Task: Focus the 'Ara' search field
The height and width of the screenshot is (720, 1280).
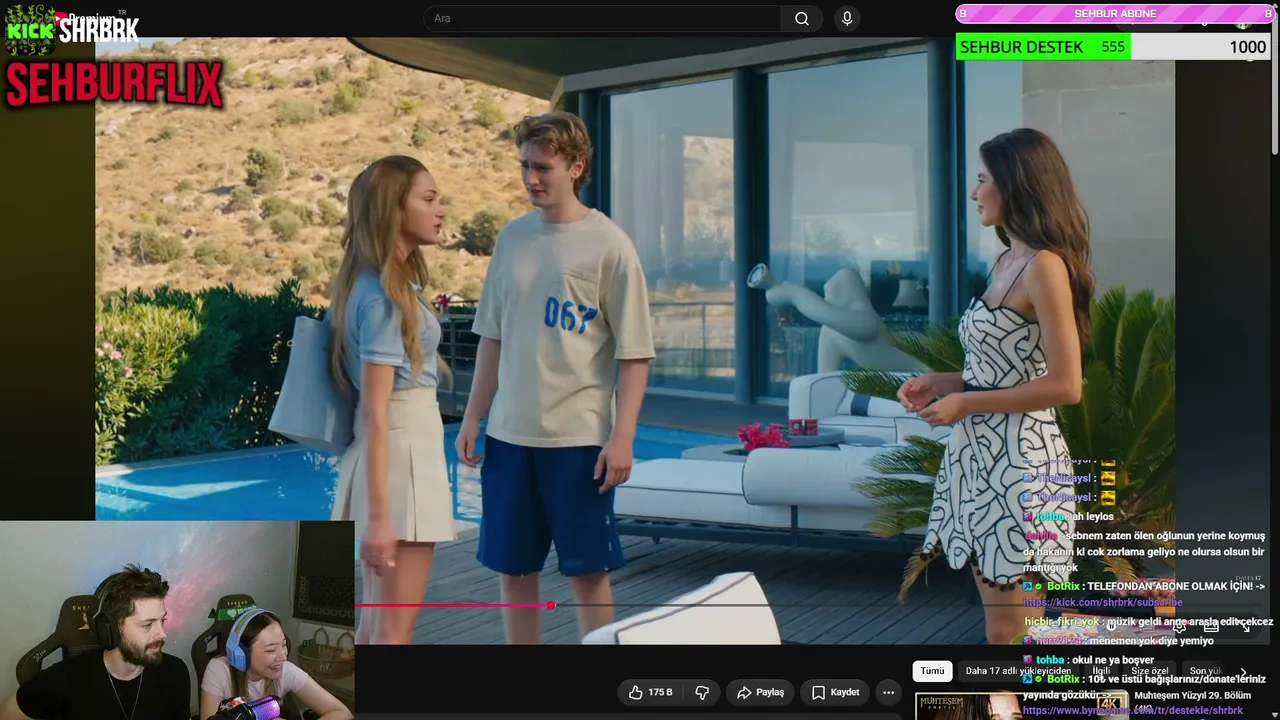Action: (602, 19)
